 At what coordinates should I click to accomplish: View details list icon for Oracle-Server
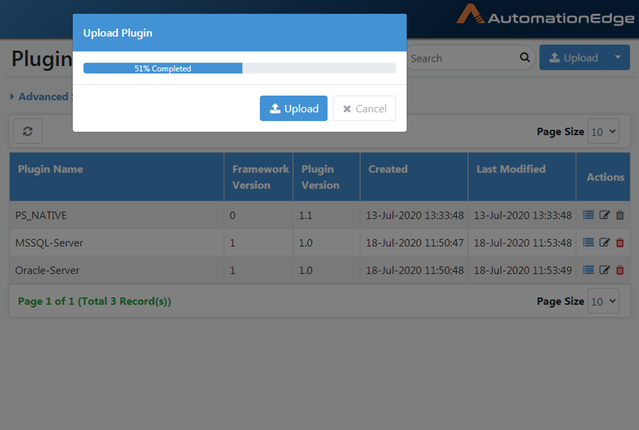coord(588,270)
